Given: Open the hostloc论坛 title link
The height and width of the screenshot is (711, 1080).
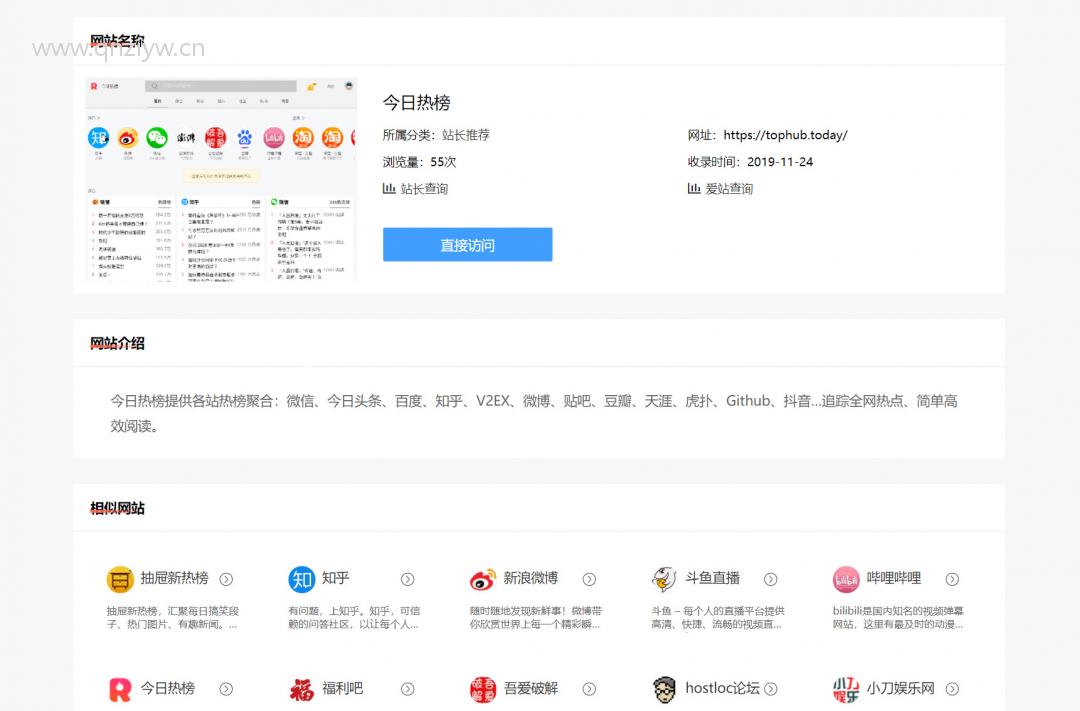Looking at the screenshot, I should (x=722, y=688).
